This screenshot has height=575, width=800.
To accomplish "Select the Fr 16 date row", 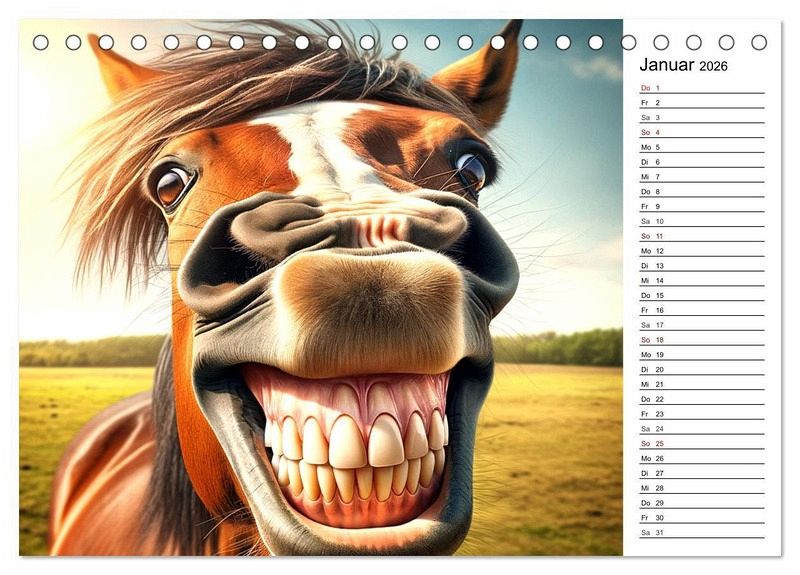I will coord(701,310).
